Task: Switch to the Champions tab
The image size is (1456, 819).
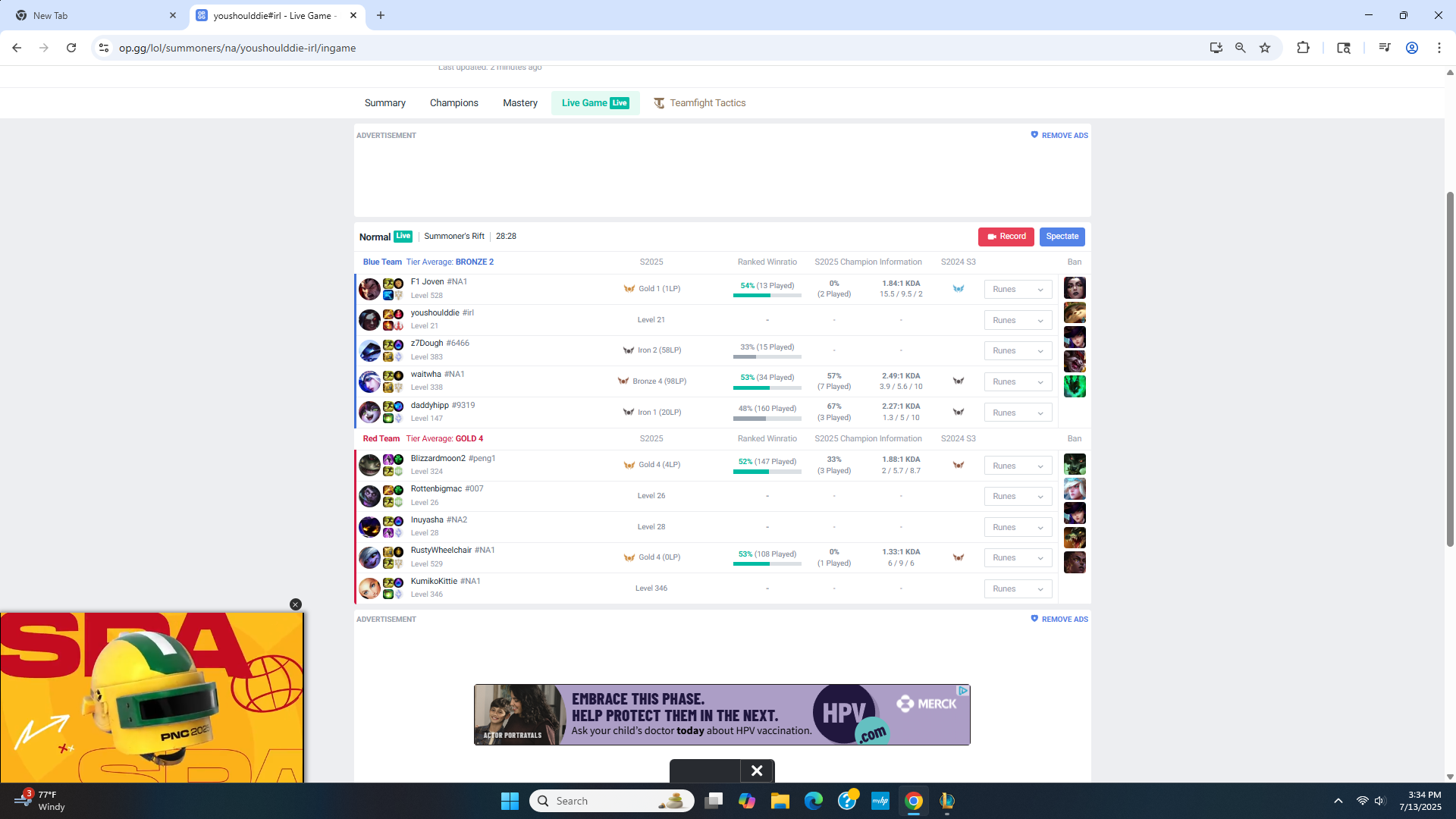Action: (x=454, y=103)
